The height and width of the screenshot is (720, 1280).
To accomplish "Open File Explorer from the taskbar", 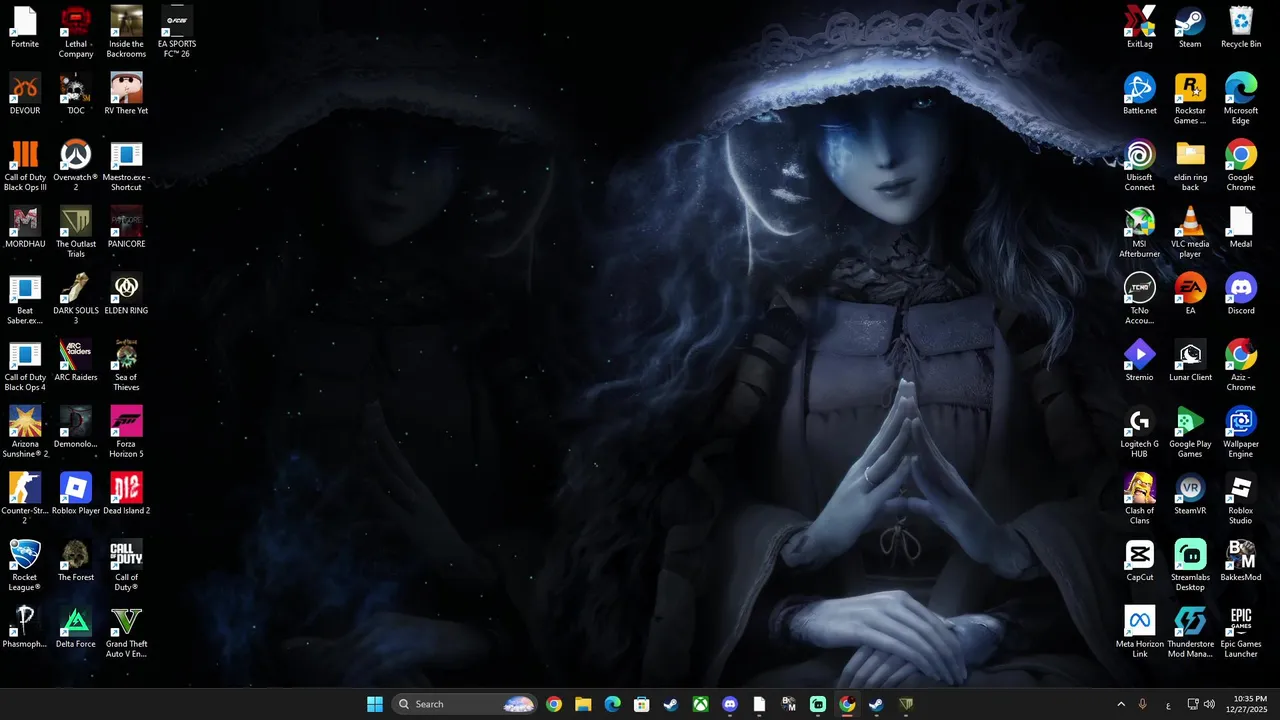I will tap(583, 704).
